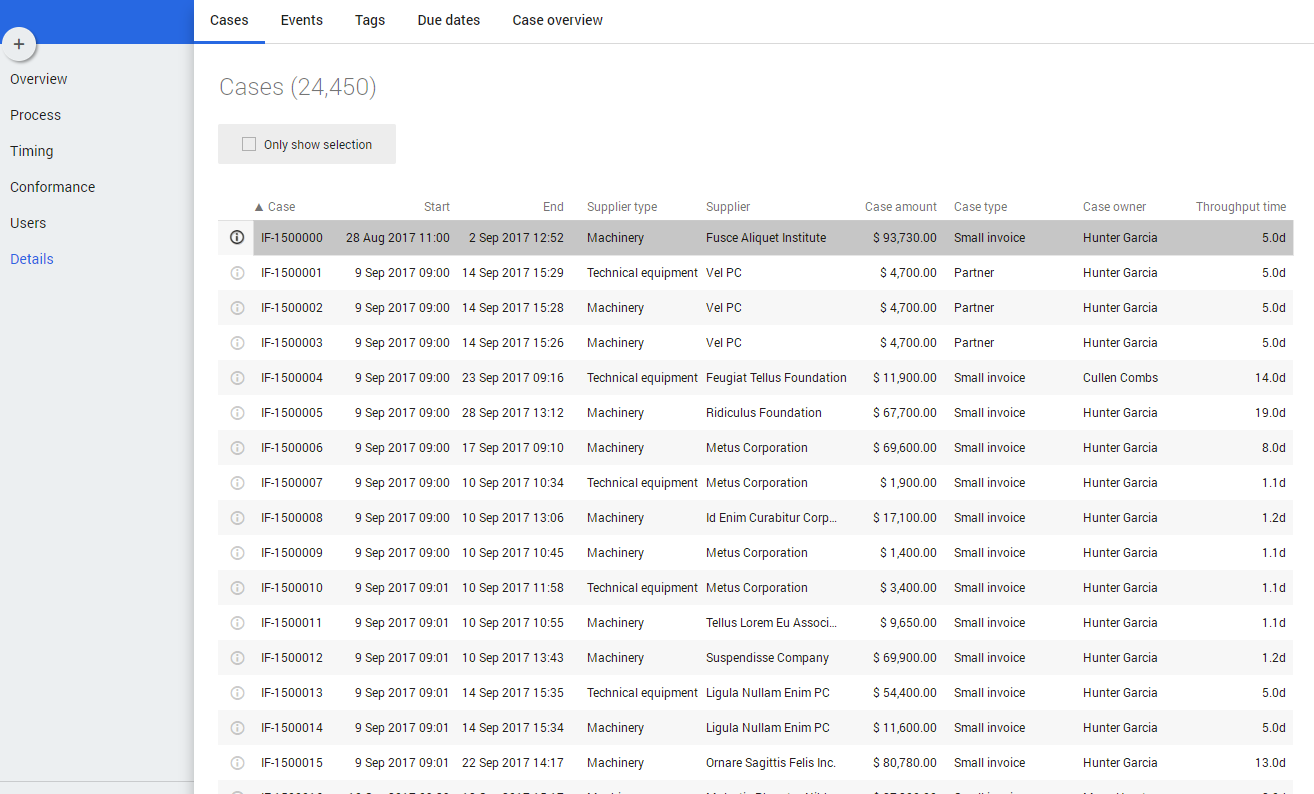Select the Case overview tab
The height and width of the screenshot is (794, 1314).
pos(557,20)
